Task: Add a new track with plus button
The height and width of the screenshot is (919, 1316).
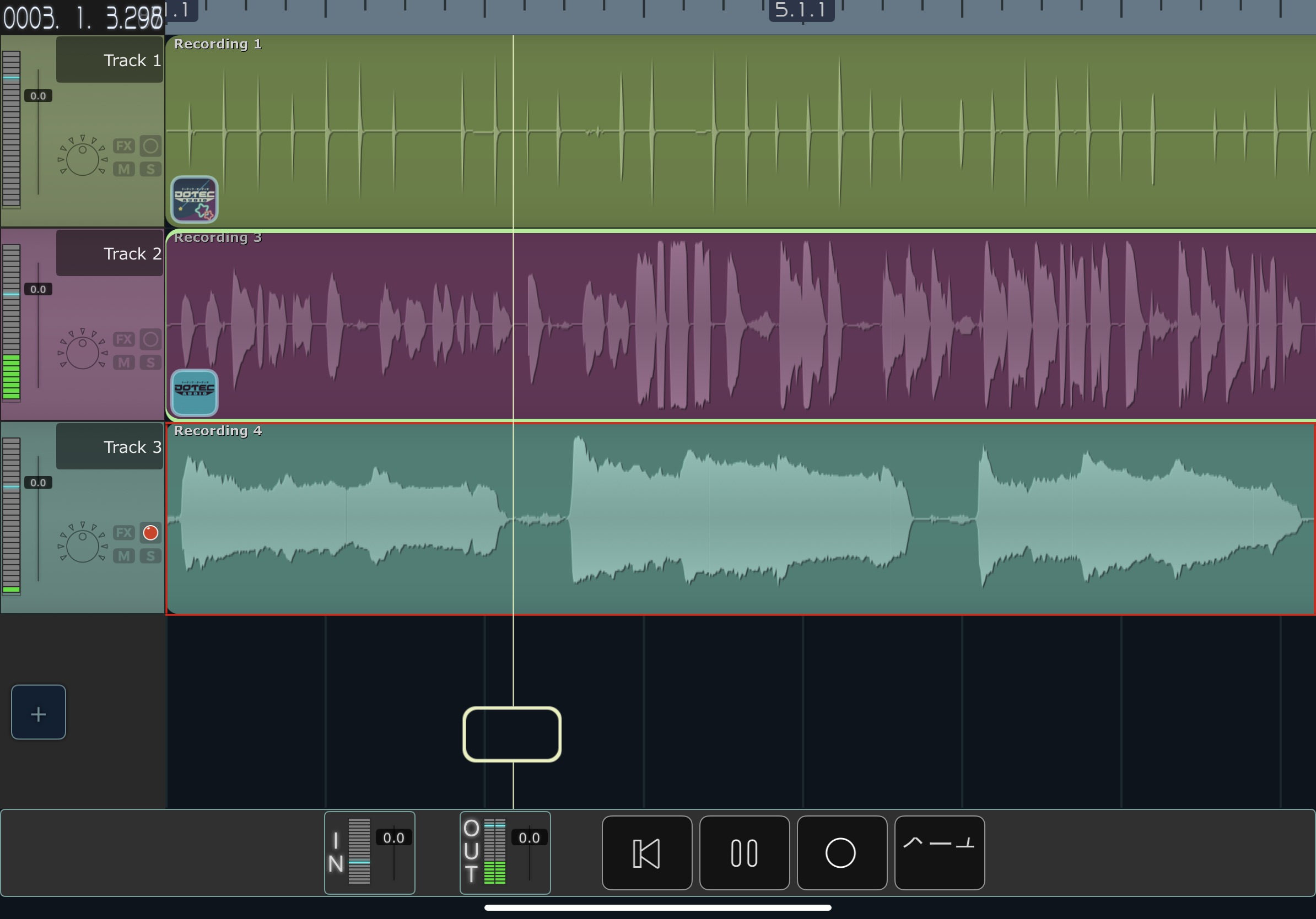Action: point(39,712)
